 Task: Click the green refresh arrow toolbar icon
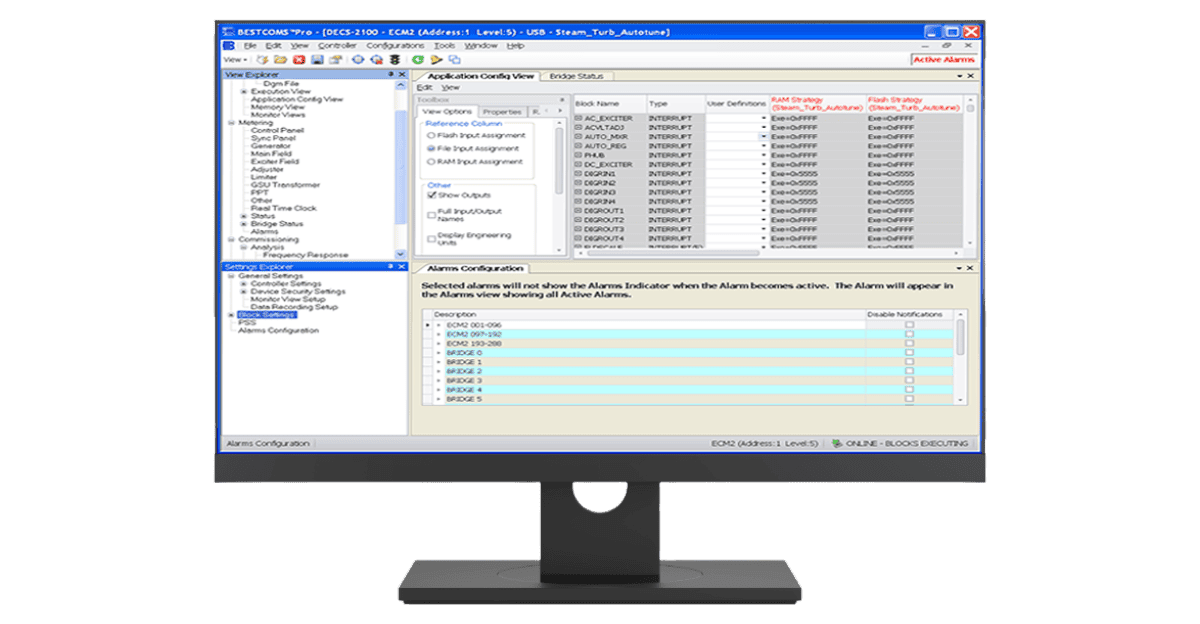(417, 60)
